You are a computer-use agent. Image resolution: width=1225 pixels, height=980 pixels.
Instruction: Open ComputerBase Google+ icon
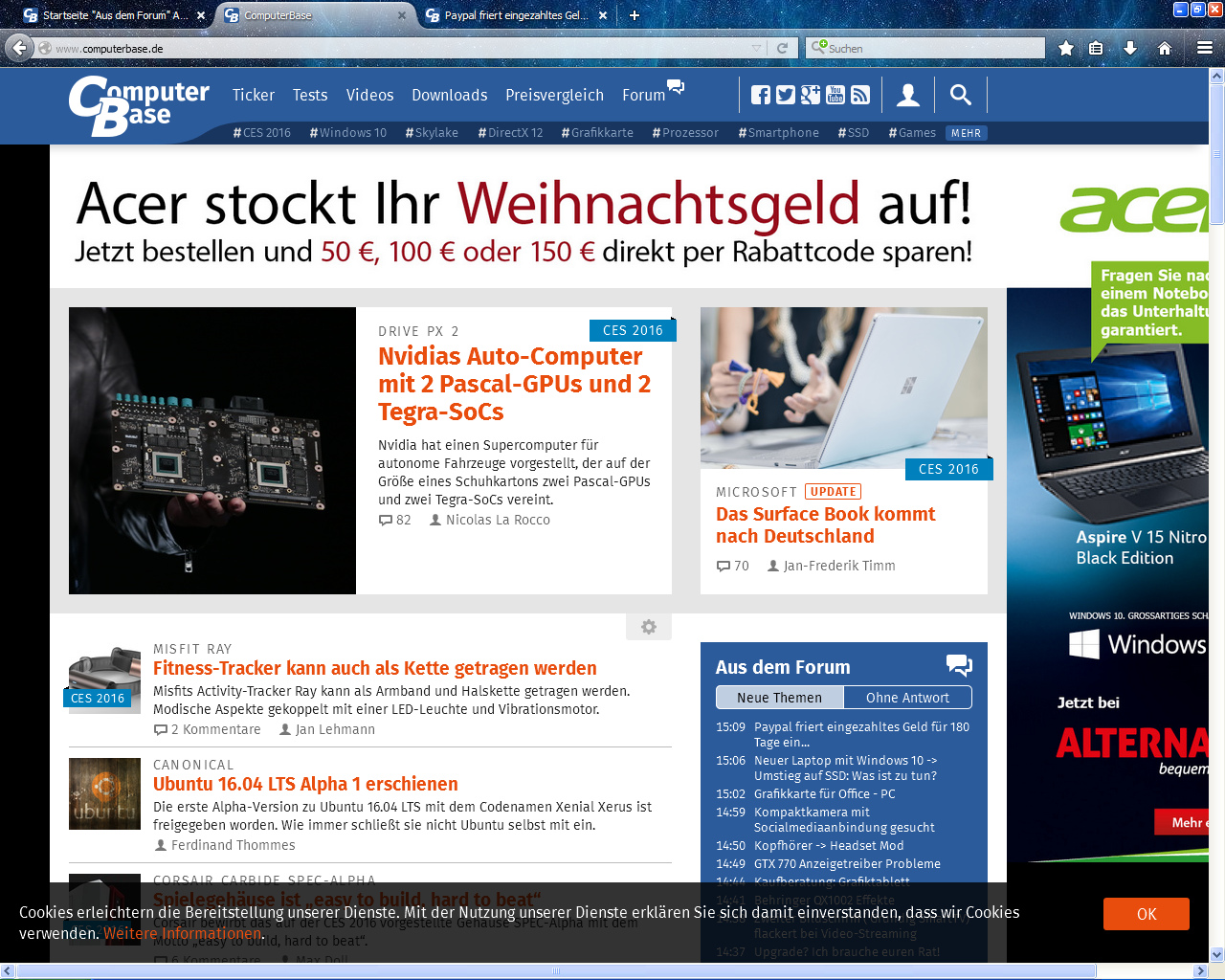coord(811,95)
